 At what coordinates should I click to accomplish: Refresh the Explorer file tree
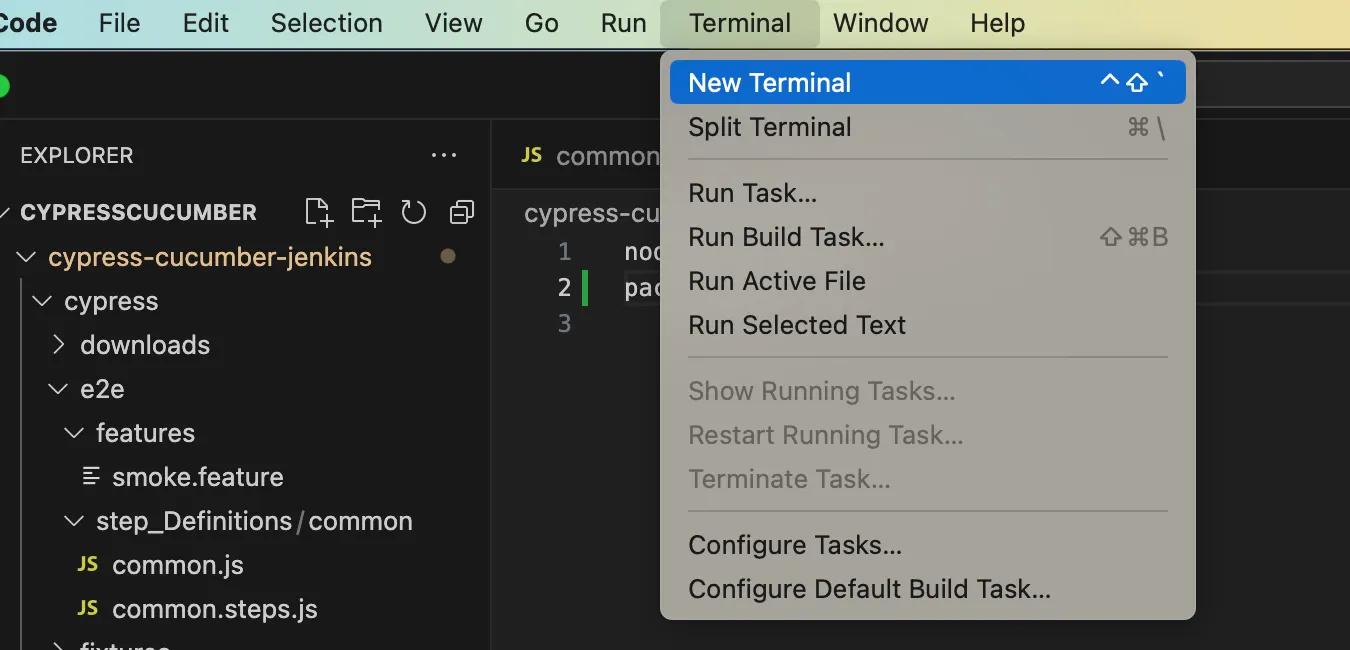coord(413,212)
